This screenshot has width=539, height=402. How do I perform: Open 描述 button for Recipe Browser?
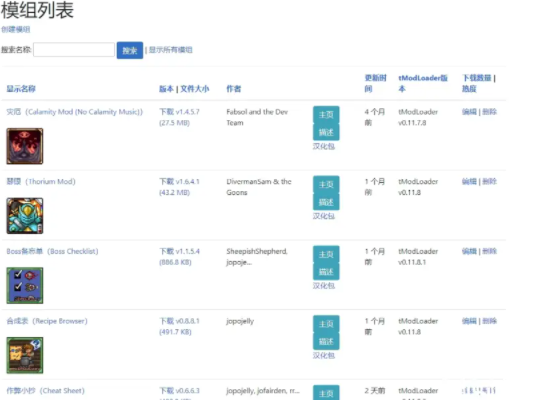point(326,342)
